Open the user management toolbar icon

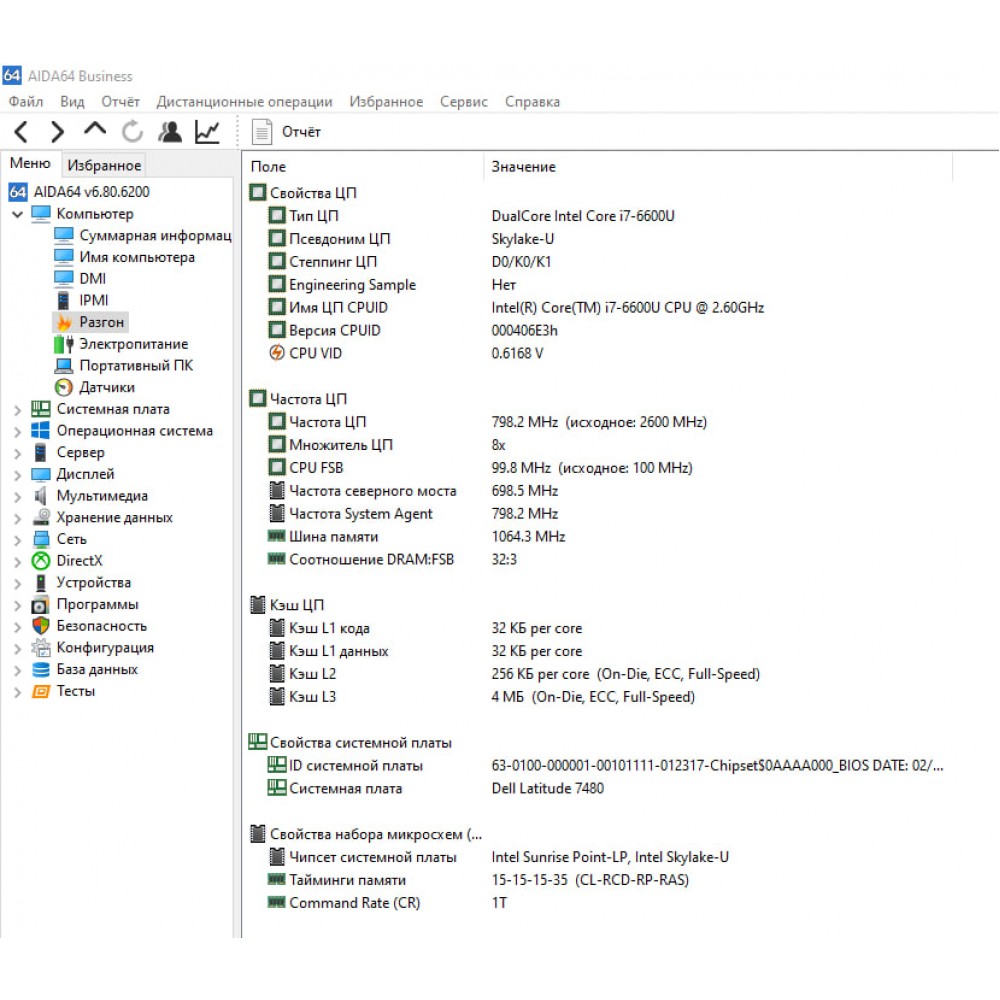[170, 132]
